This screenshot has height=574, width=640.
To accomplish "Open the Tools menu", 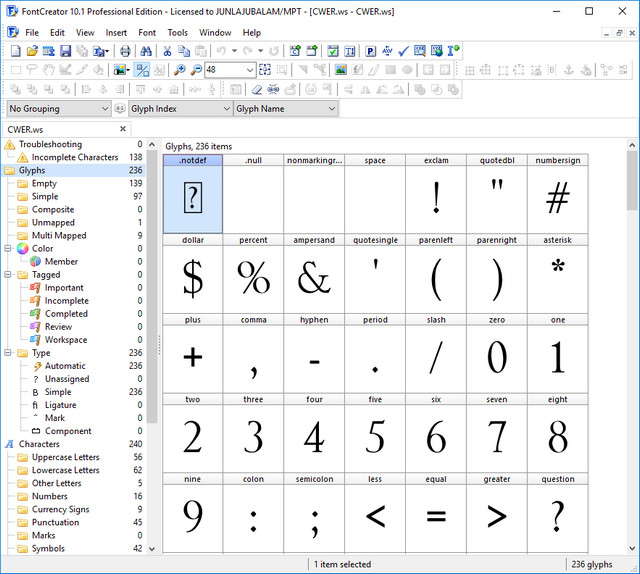I will pos(177,32).
